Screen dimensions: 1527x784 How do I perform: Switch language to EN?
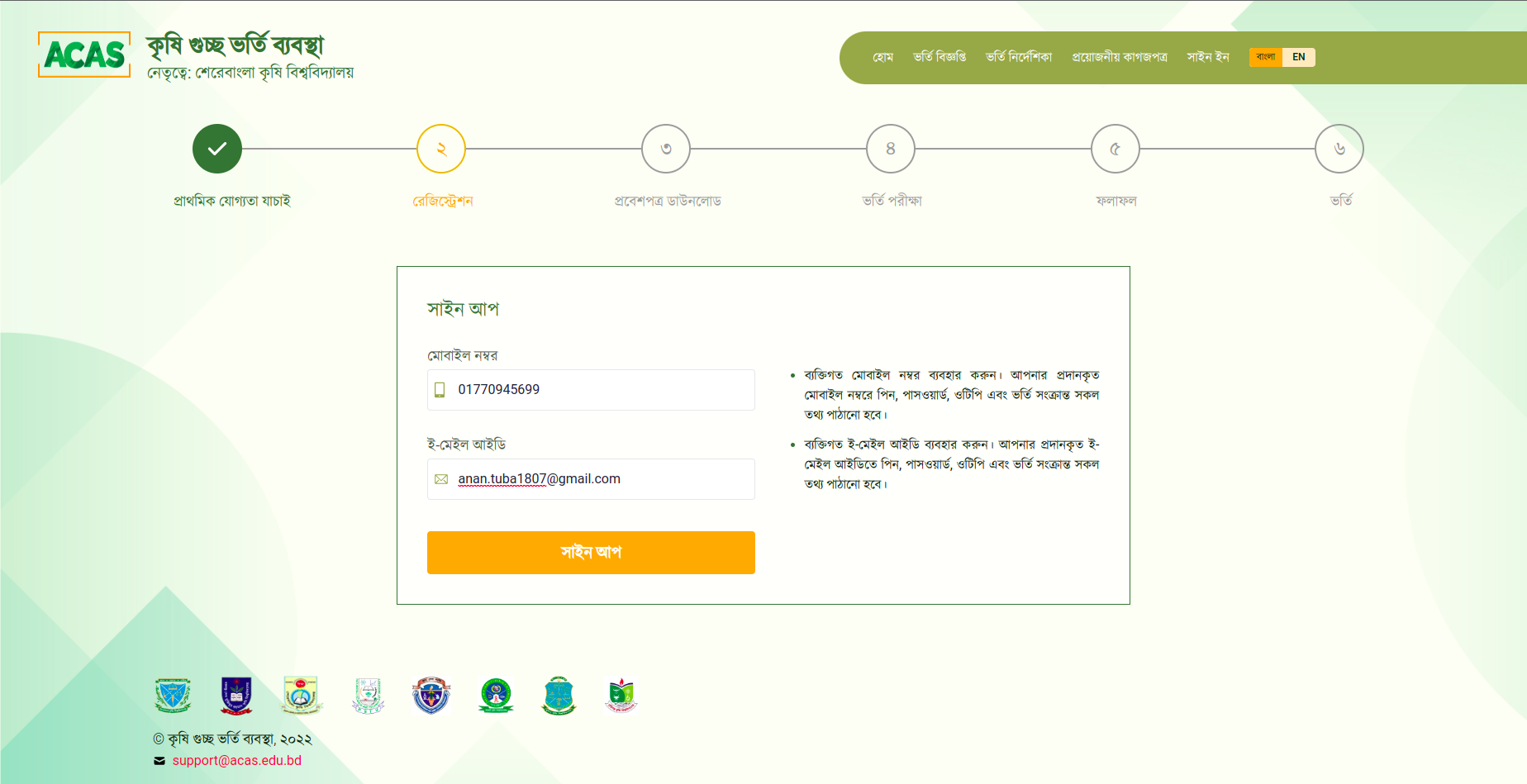1298,57
